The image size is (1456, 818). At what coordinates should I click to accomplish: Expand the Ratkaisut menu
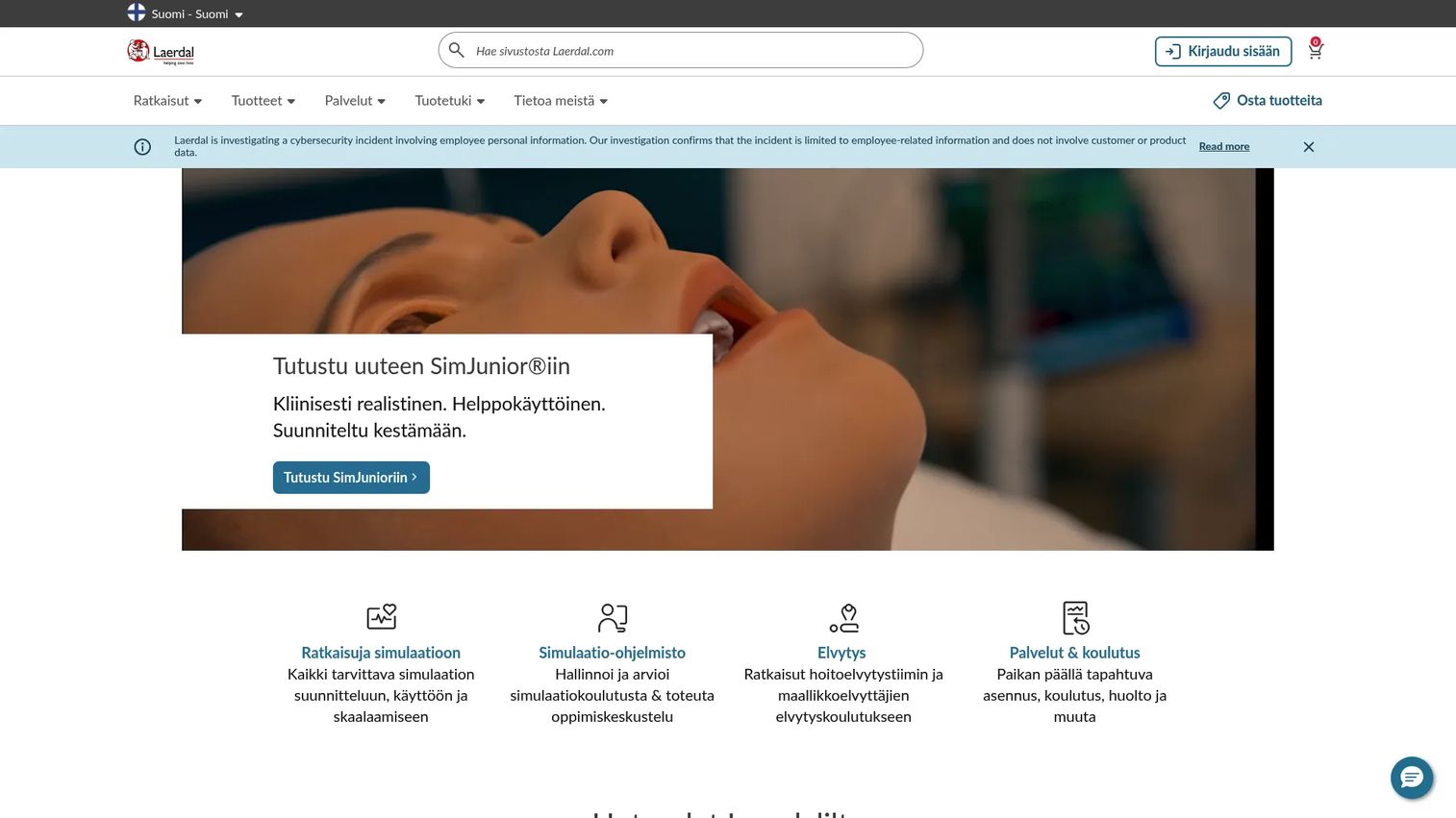pos(167,100)
